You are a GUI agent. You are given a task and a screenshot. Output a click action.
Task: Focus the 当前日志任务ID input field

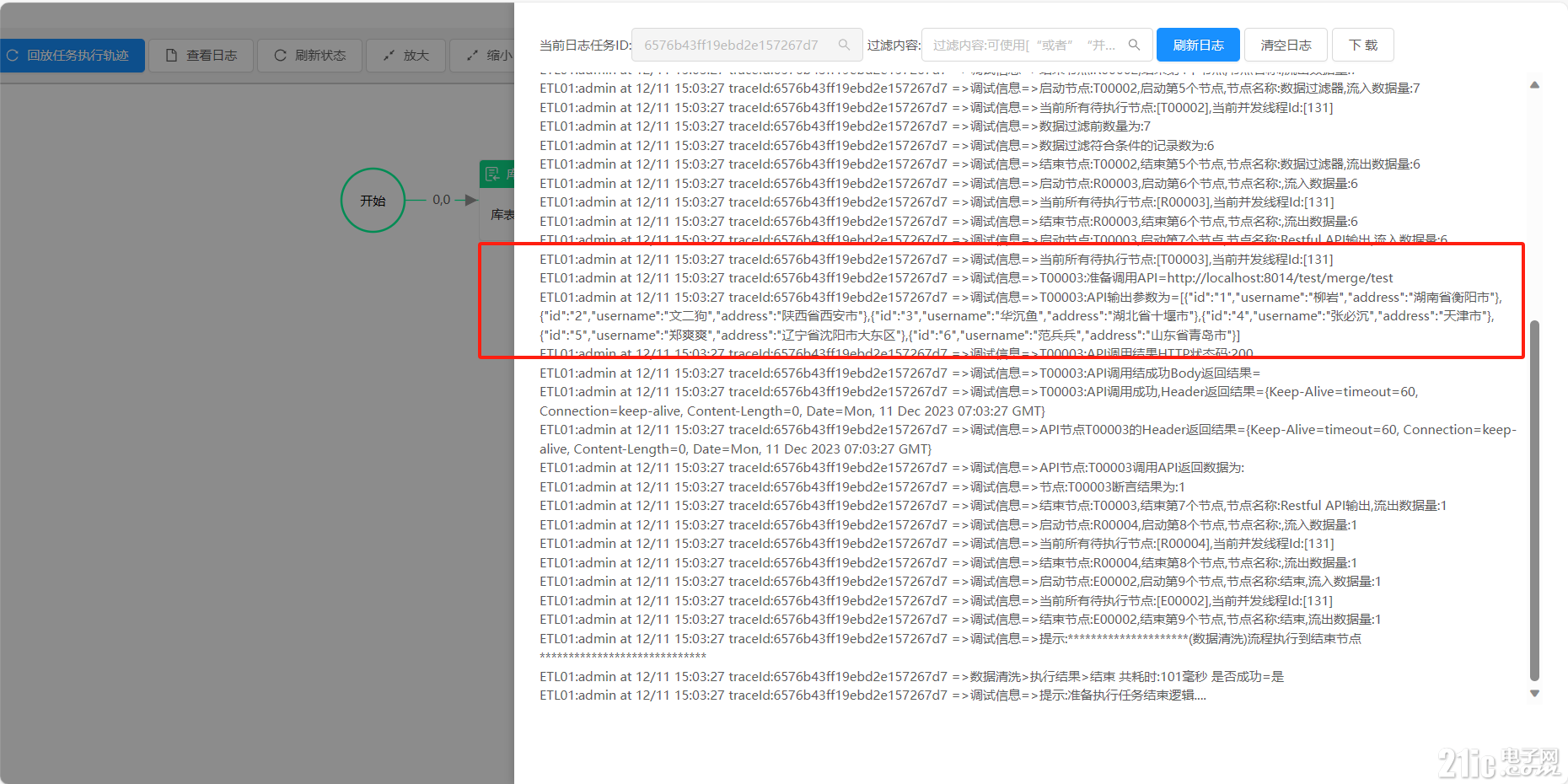(747, 45)
